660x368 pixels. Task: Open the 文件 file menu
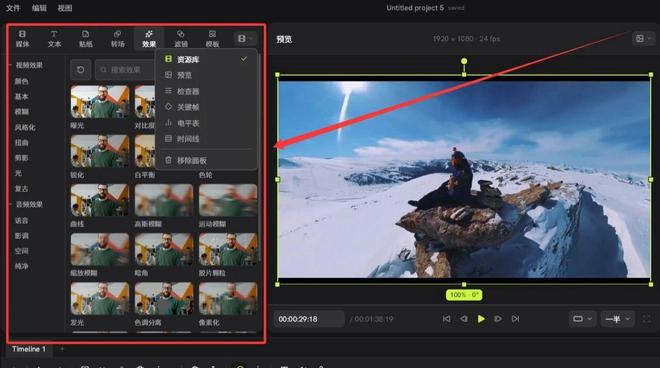click(x=13, y=8)
